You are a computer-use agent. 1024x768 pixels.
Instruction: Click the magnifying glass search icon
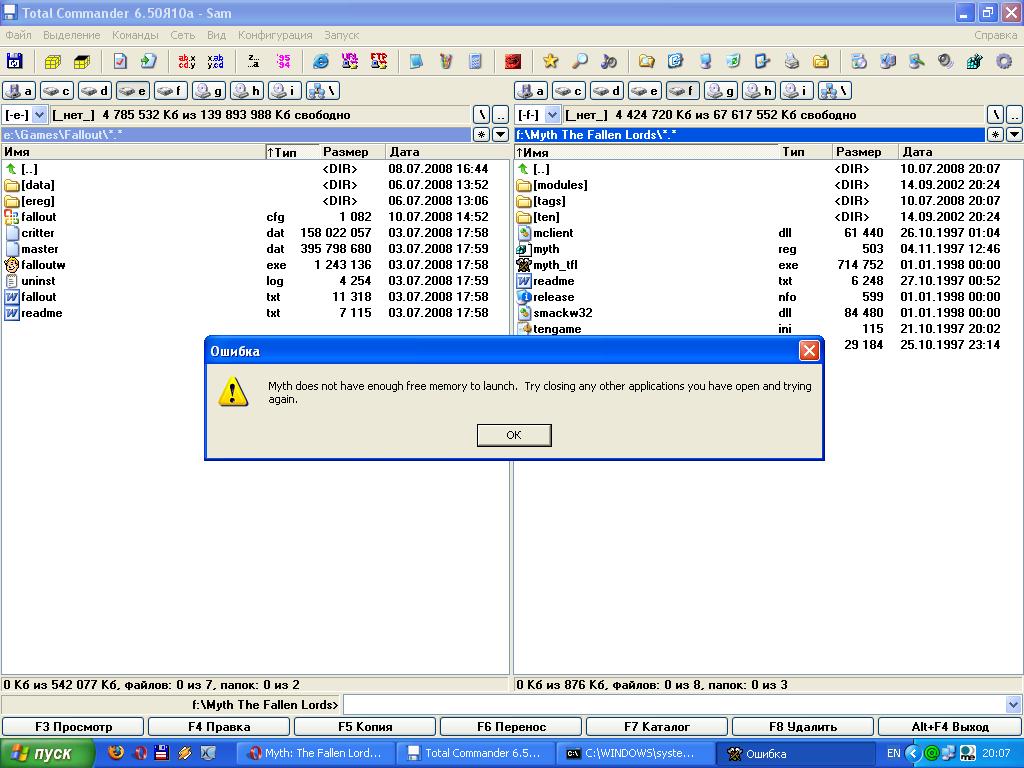tap(579, 61)
